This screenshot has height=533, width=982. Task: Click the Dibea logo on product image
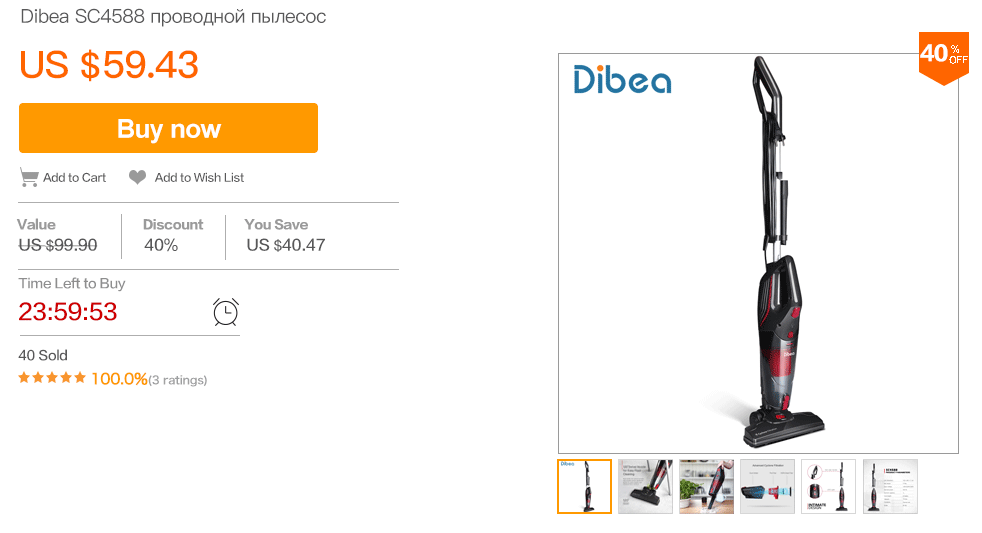[622, 80]
